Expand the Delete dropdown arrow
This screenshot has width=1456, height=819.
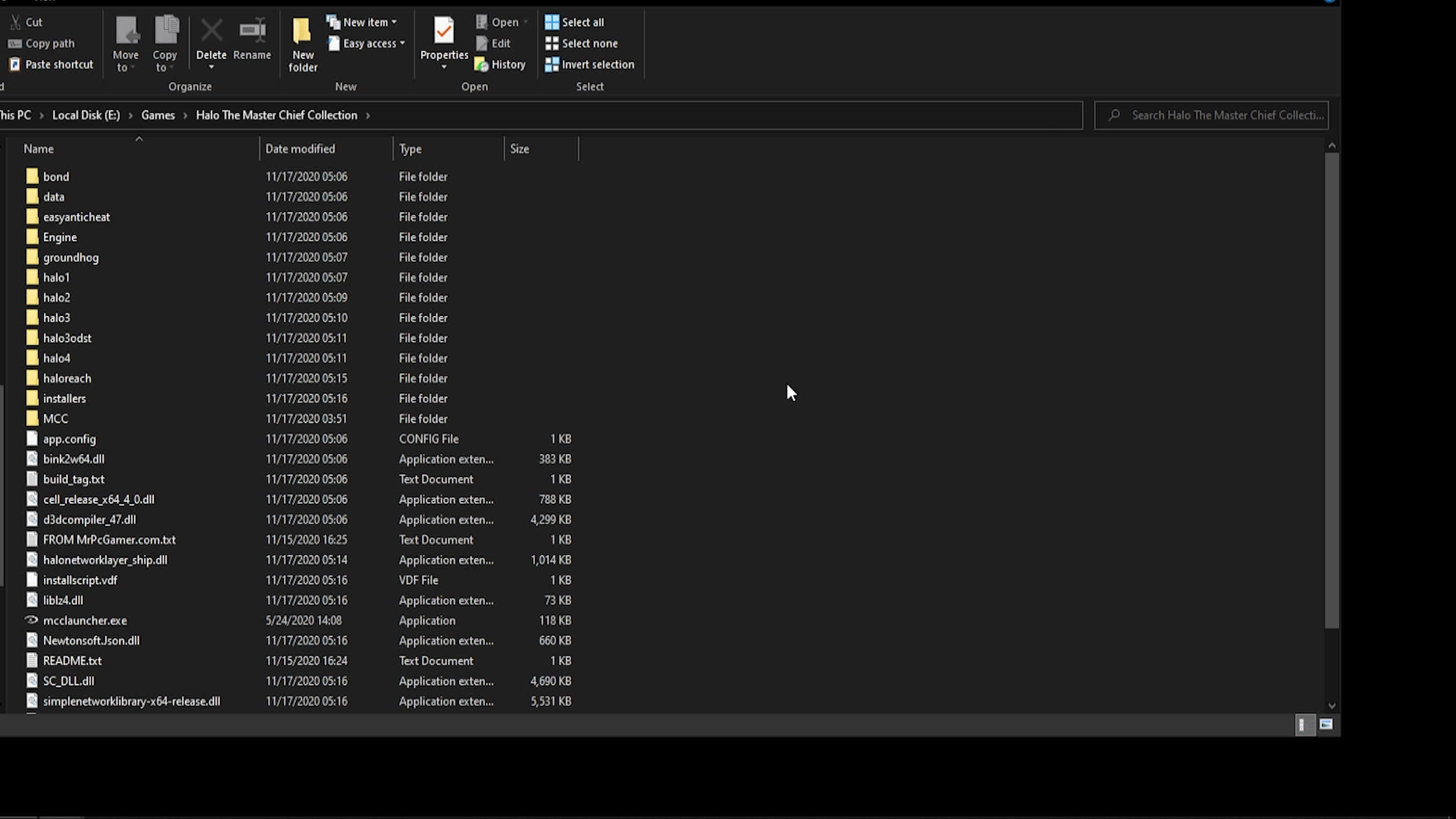click(x=211, y=67)
